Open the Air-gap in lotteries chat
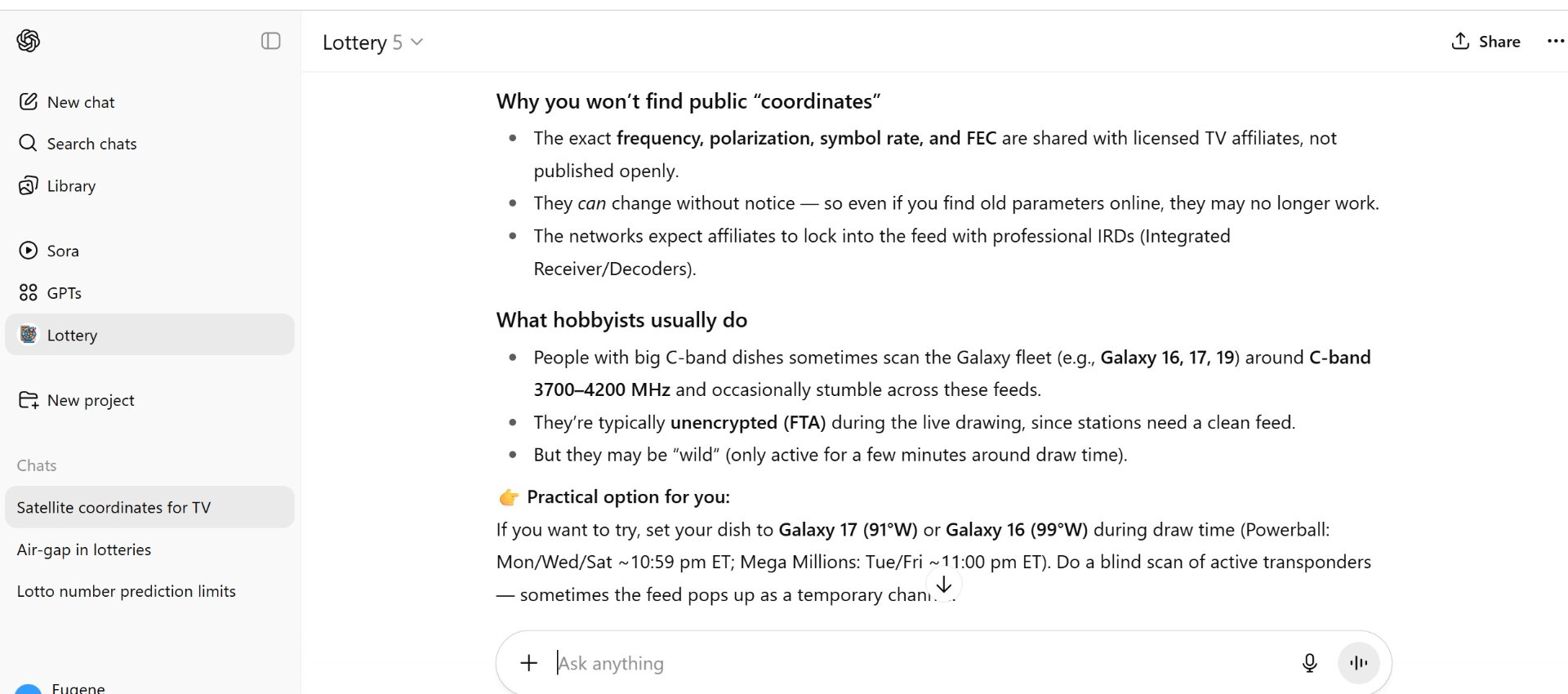1568x694 pixels. 149,549
